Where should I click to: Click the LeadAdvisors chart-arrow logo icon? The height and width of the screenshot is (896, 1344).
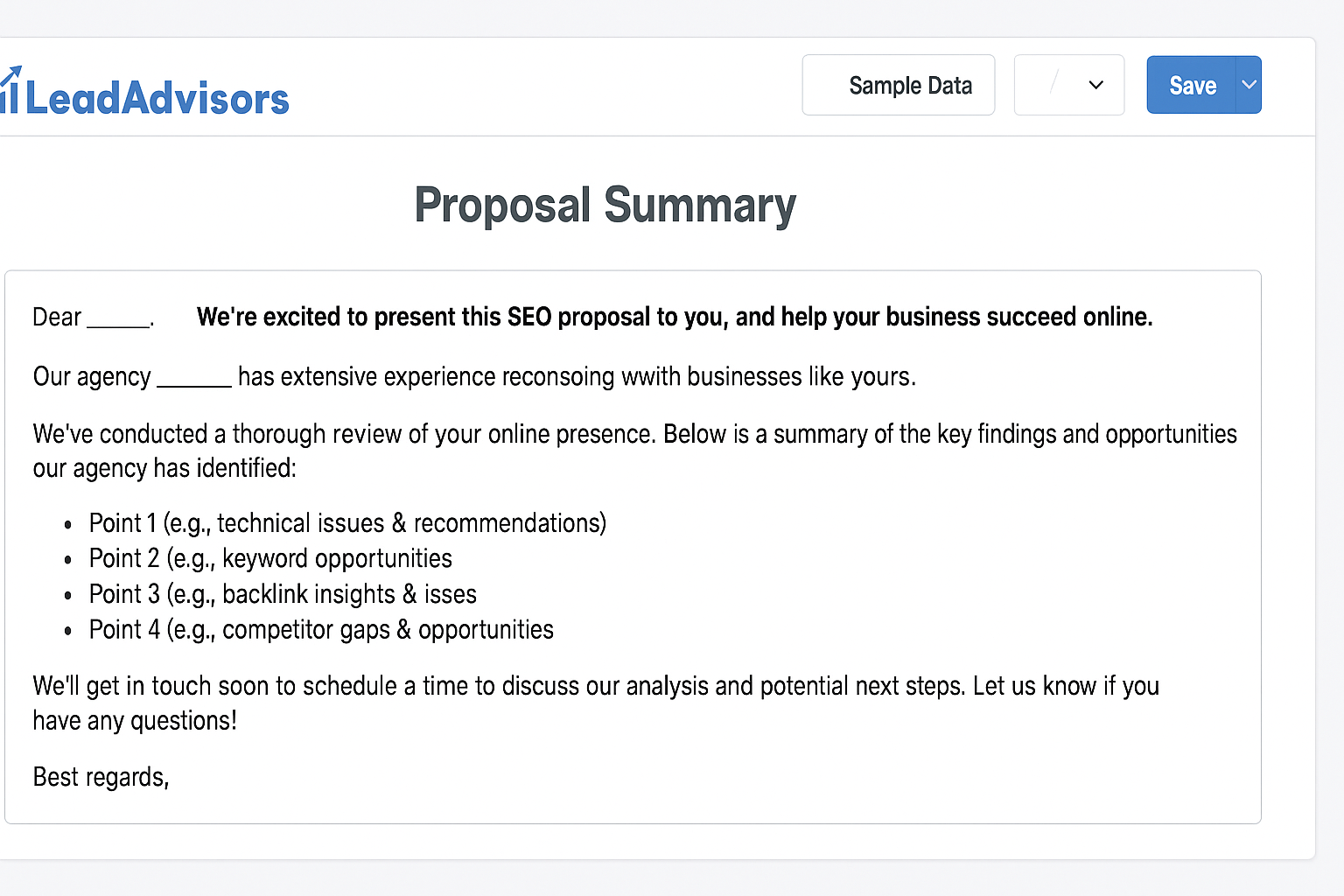(10, 90)
